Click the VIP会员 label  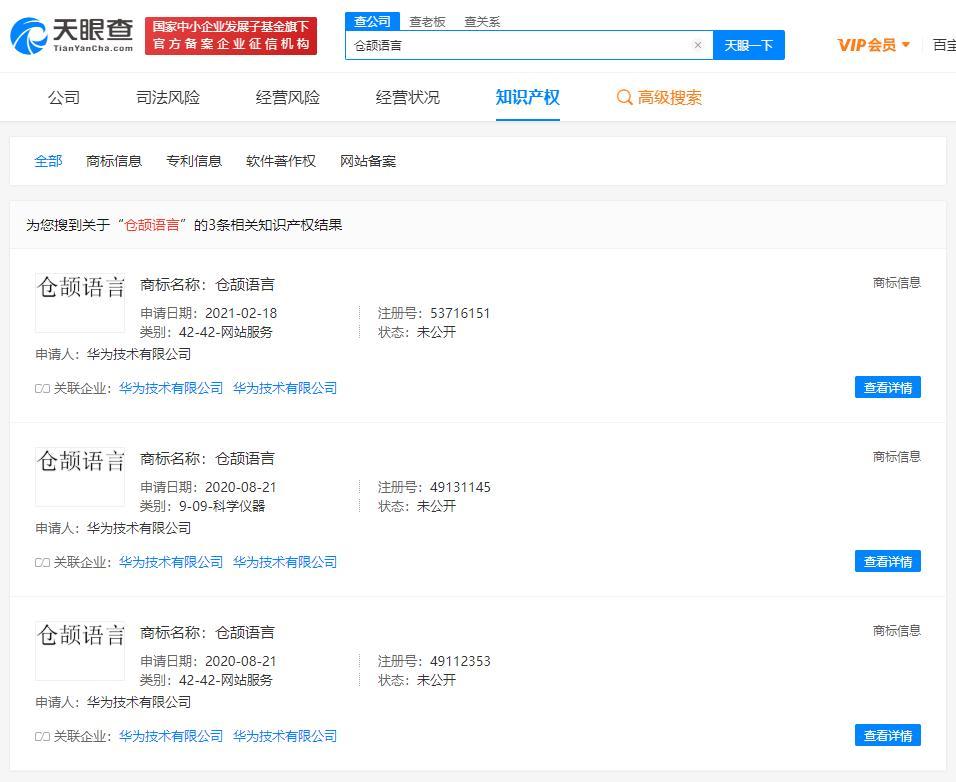point(866,45)
